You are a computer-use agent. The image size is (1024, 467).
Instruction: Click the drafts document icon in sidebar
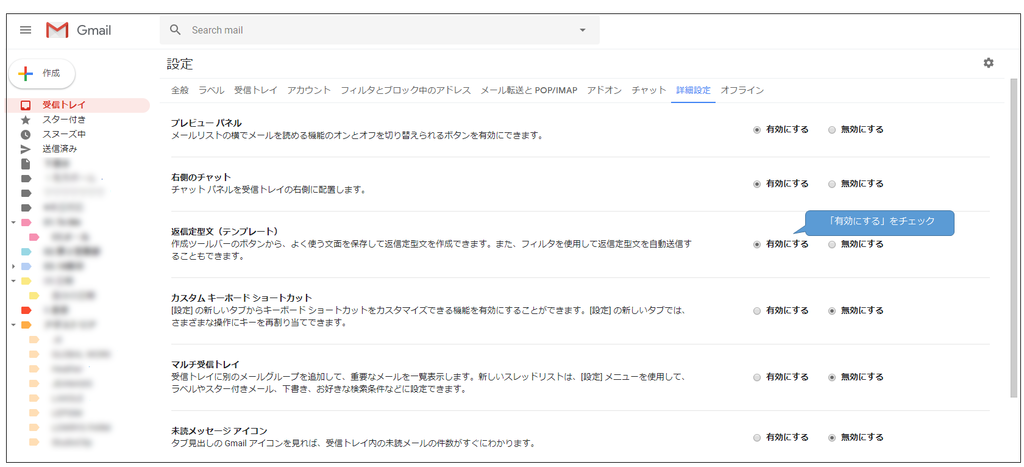(25, 164)
